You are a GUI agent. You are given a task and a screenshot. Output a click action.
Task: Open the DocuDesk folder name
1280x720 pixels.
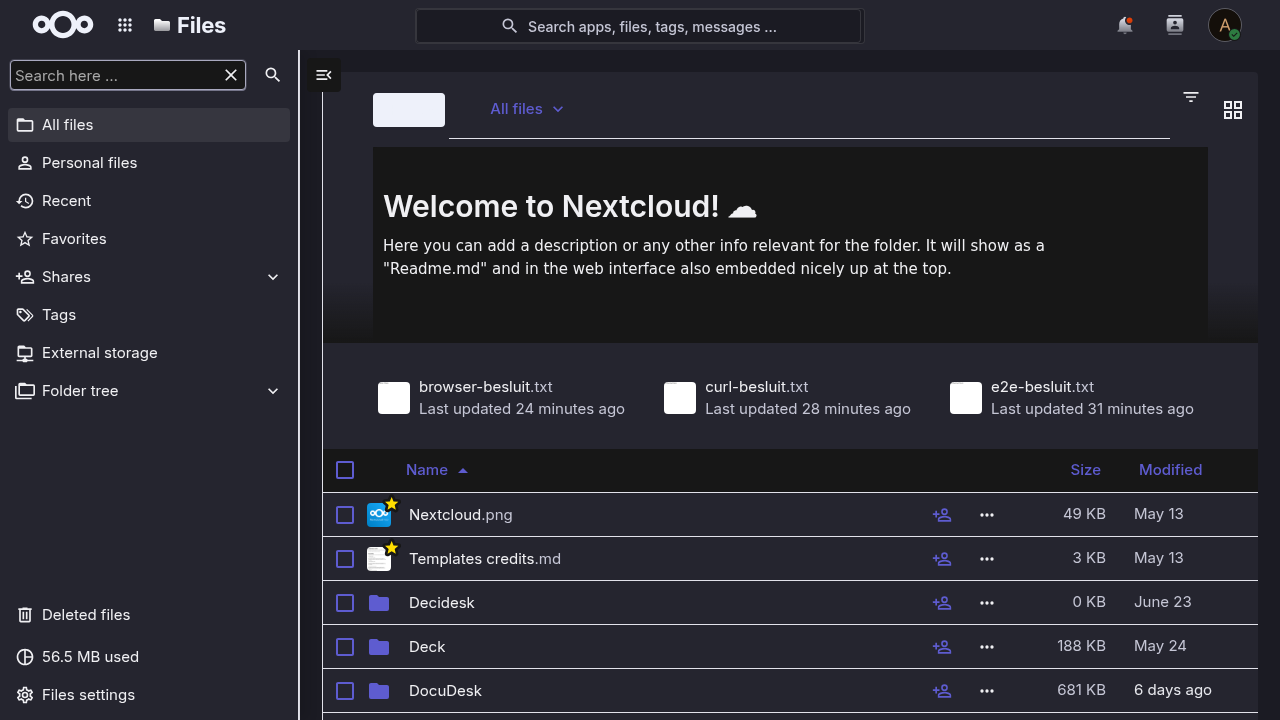445,691
